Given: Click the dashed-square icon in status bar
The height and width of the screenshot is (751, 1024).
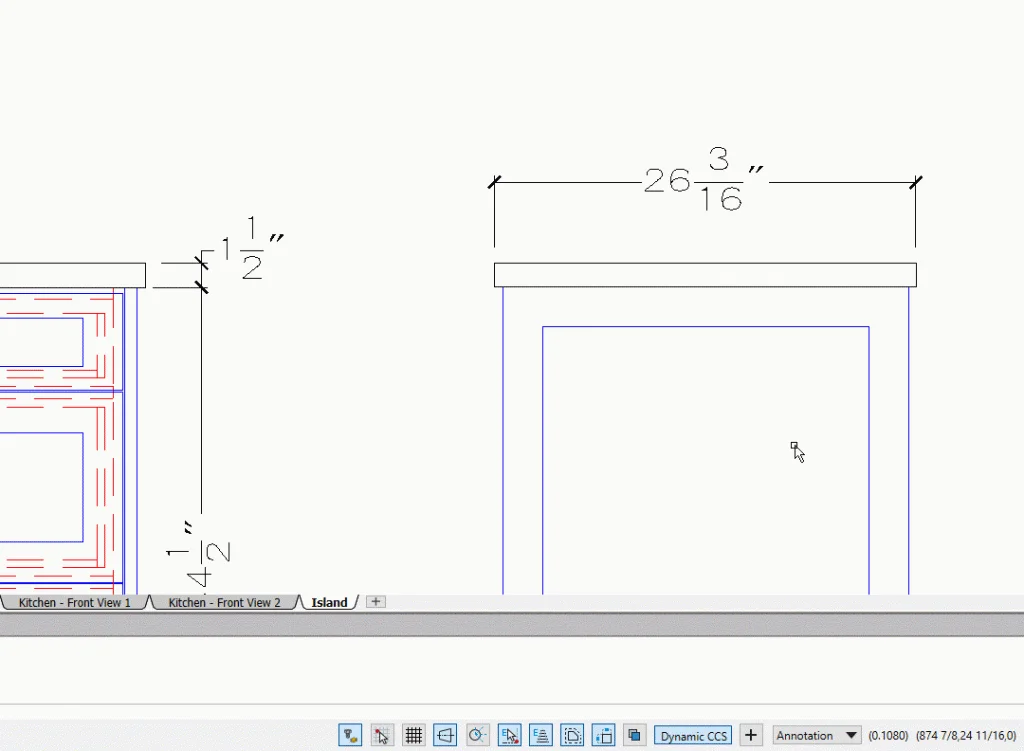Looking at the screenshot, I should [572, 736].
